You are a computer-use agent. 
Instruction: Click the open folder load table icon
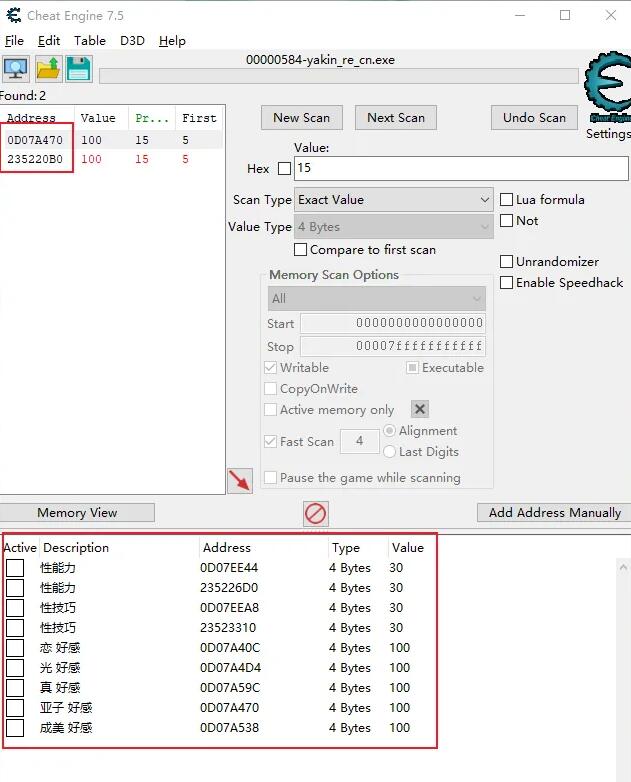click(47, 68)
